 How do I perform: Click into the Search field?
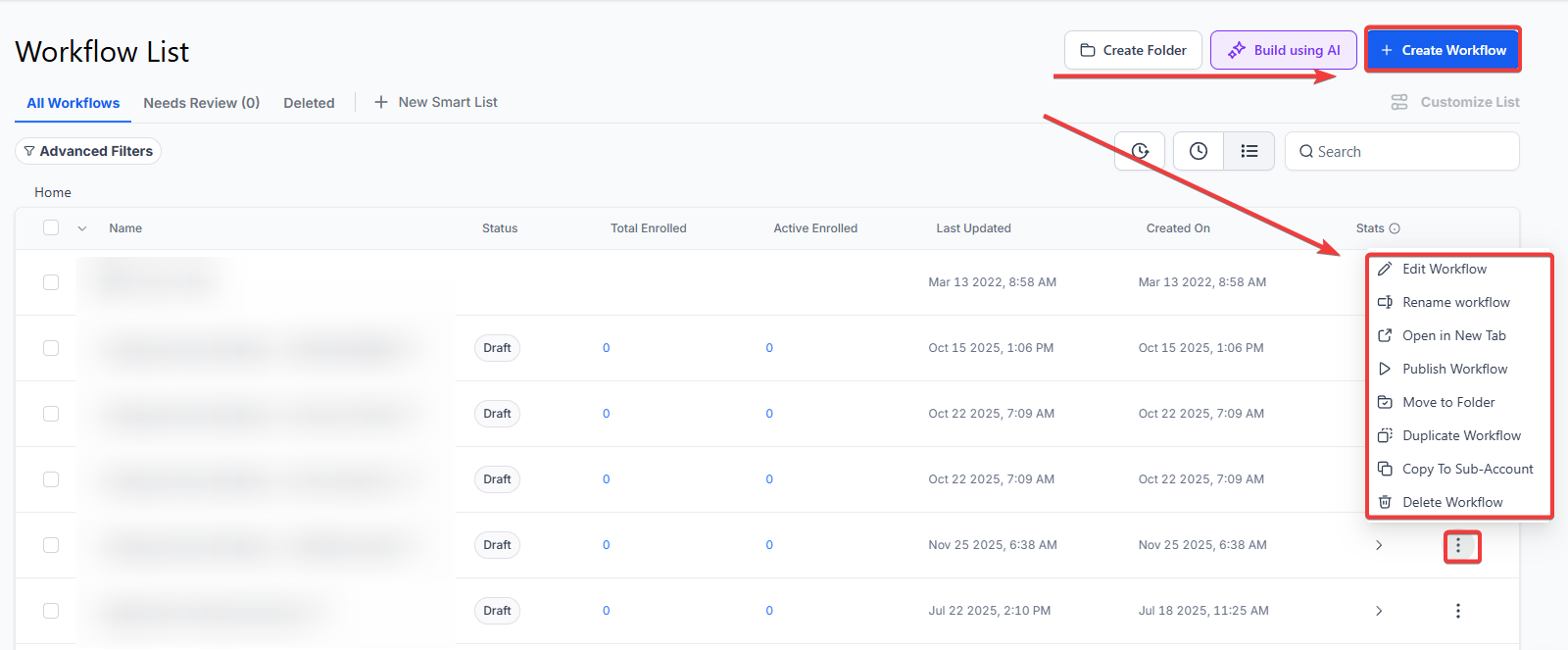tap(1411, 151)
